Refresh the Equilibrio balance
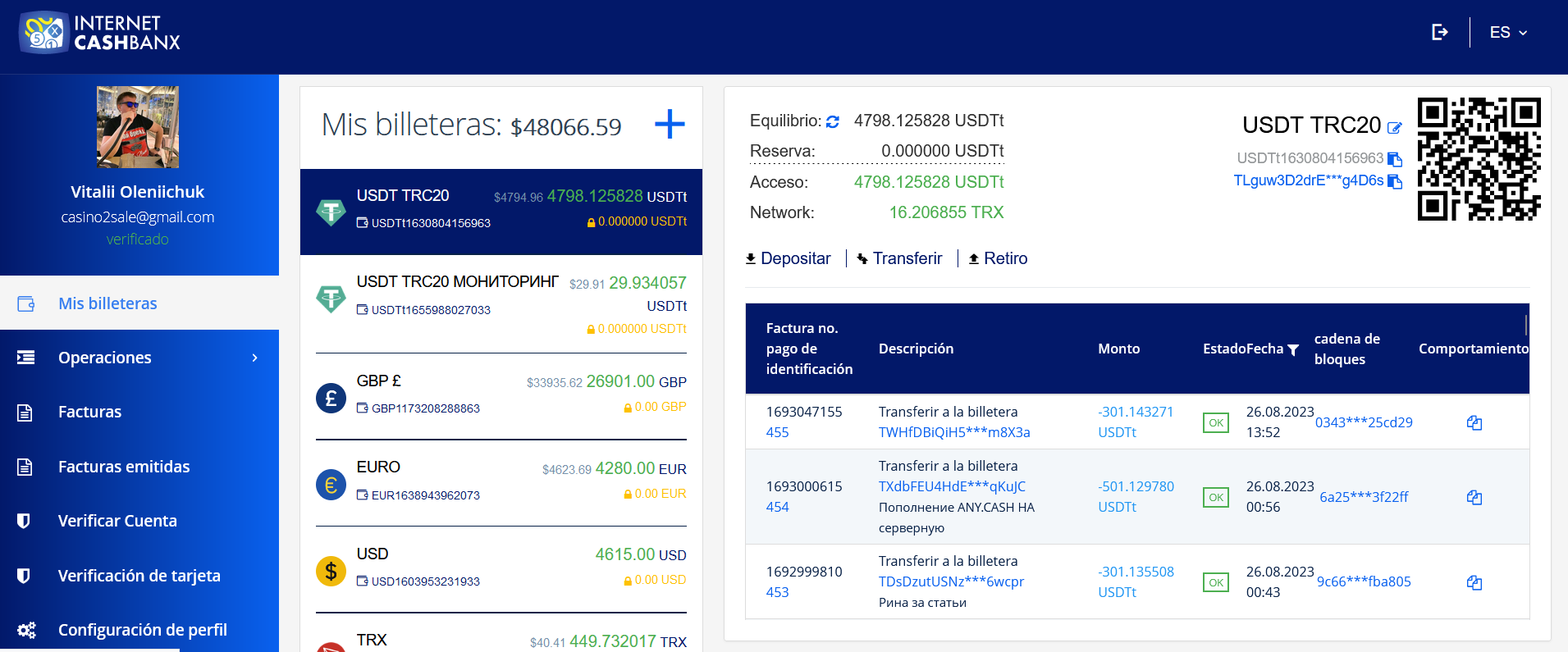 click(x=833, y=121)
